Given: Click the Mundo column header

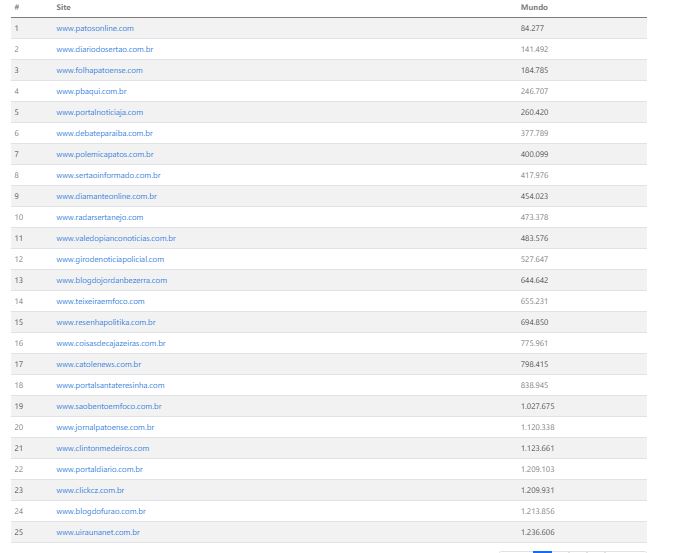Looking at the screenshot, I should 534,7.
